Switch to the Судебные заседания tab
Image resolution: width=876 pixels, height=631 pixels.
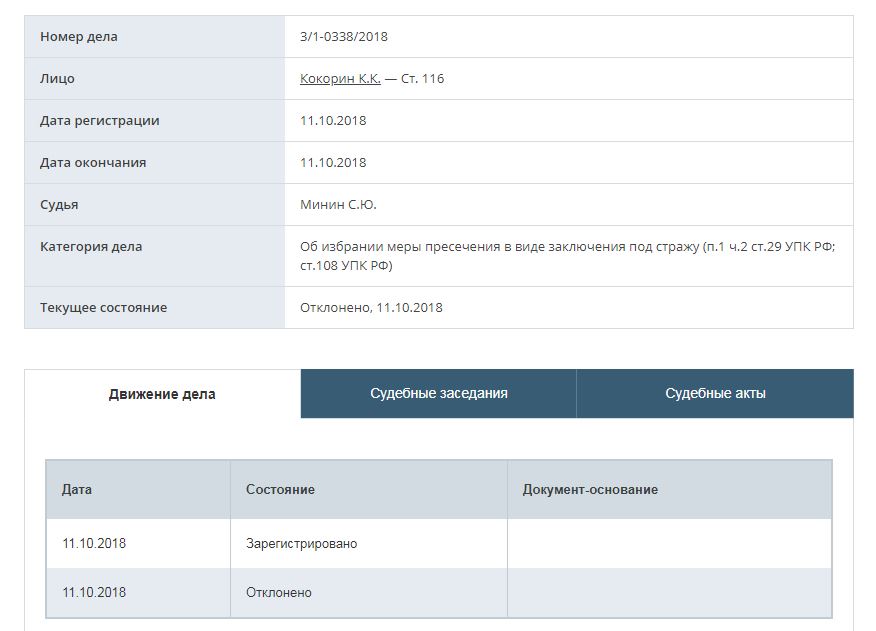tap(438, 394)
